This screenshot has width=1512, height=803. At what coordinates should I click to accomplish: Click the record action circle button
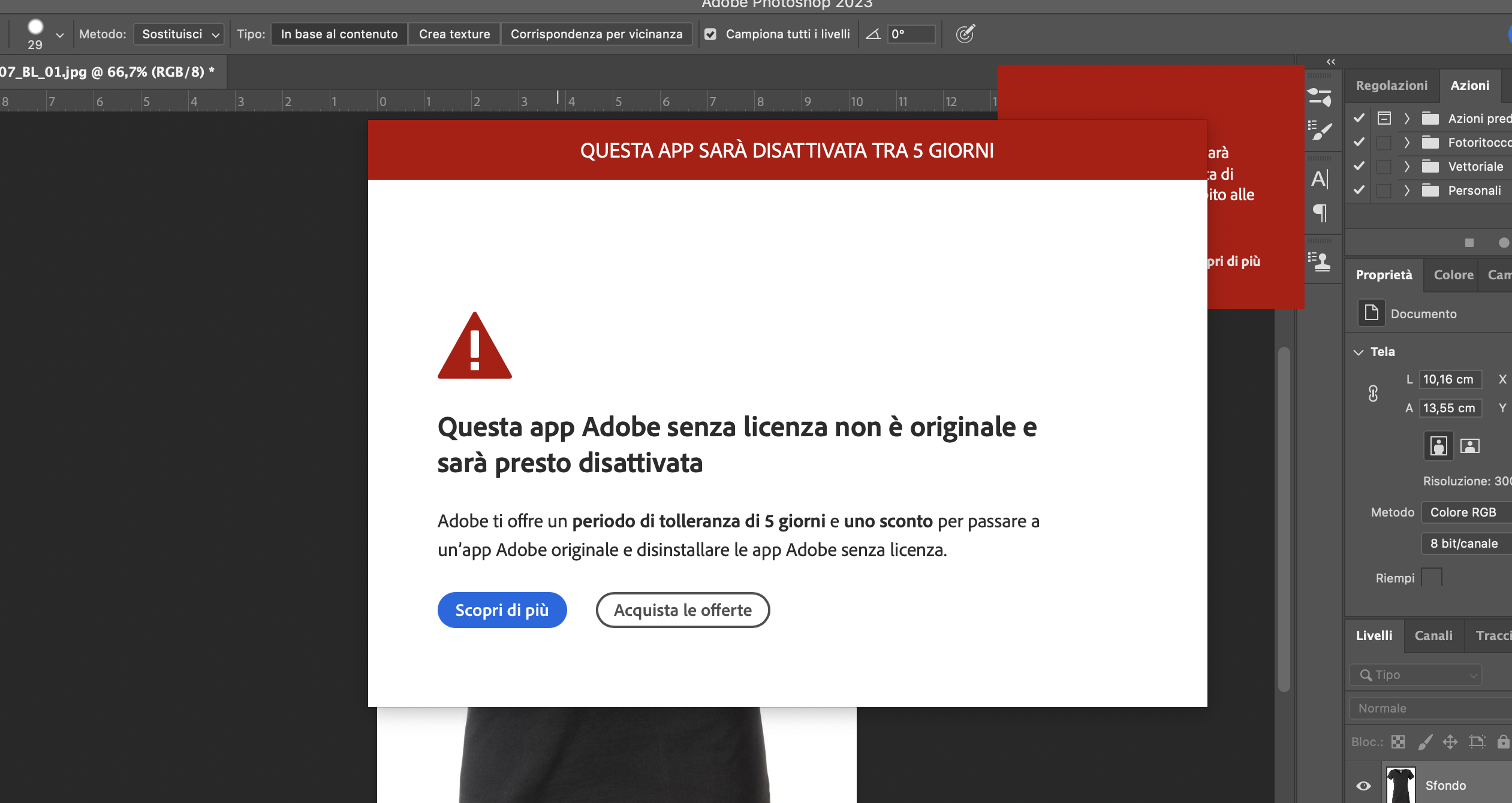[x=1504, y=243]
